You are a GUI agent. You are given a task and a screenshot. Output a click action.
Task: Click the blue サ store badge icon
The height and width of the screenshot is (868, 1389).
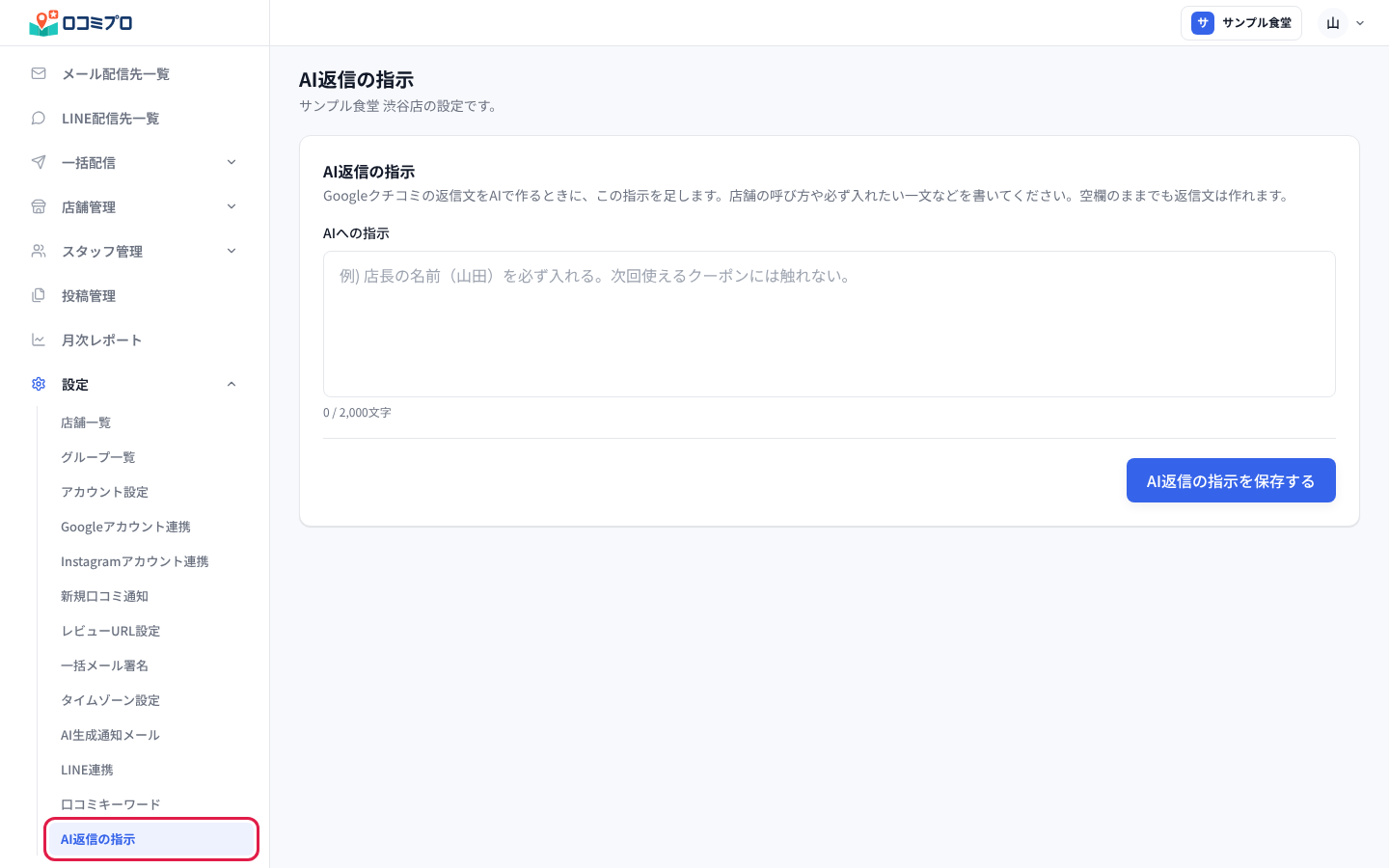pyautogui.click(x=1203, y=23)
